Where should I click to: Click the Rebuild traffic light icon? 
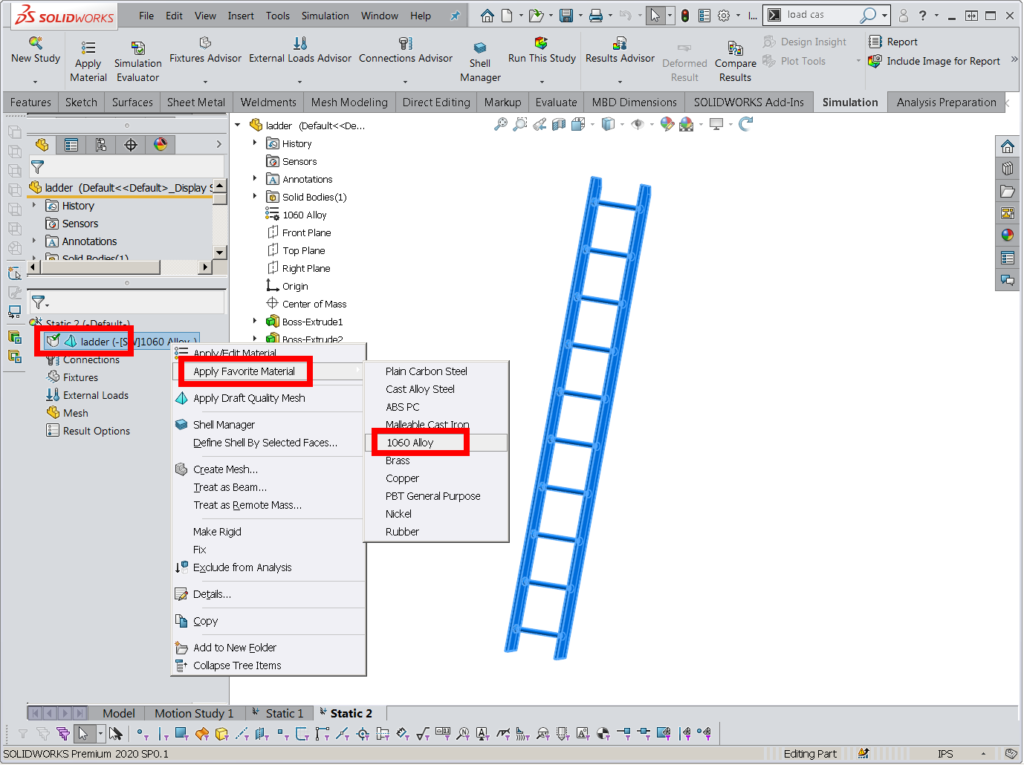click(x=684, y=16)
